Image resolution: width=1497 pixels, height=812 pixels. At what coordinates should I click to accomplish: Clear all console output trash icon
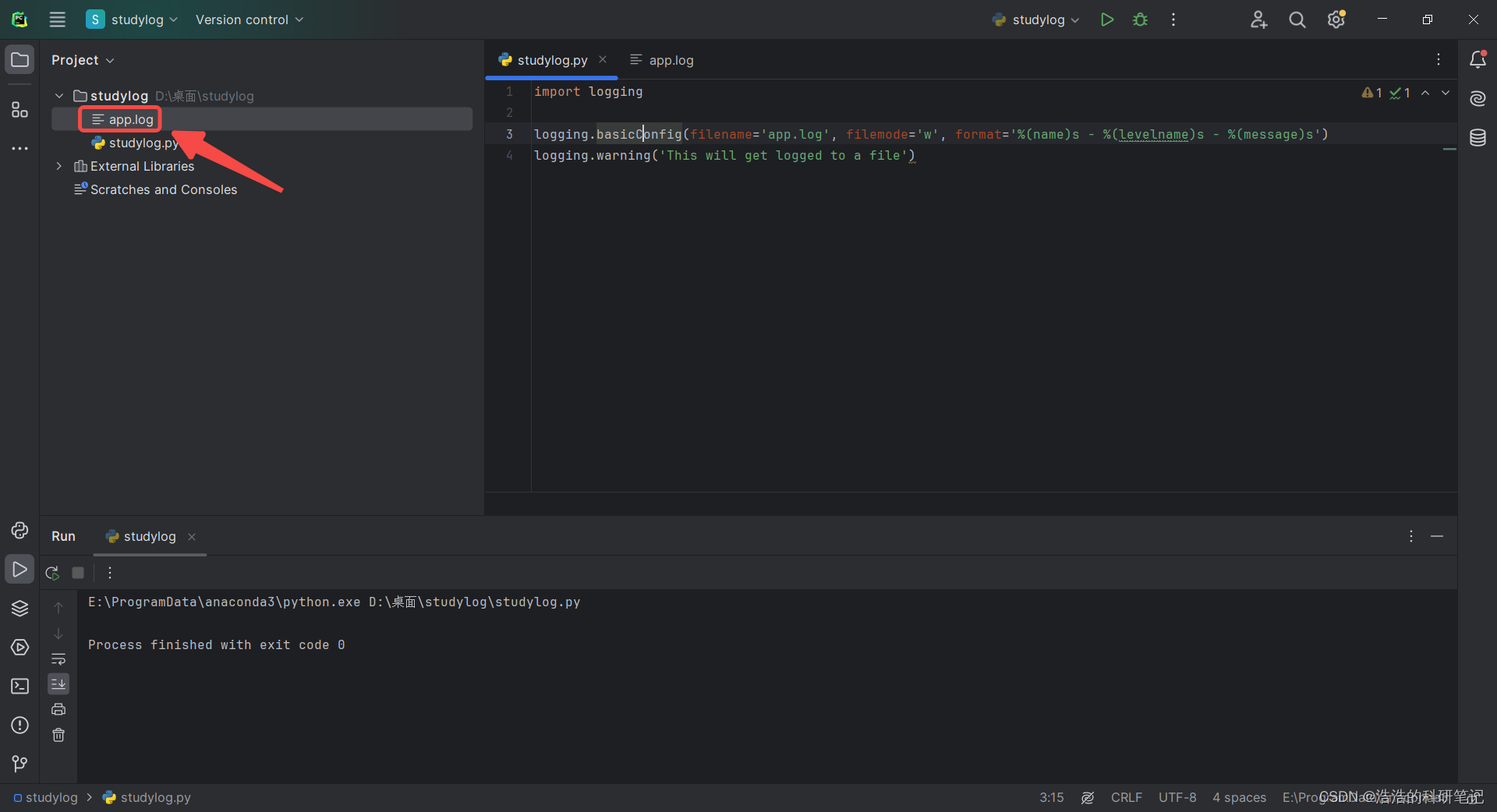click(x=58, y=735)
